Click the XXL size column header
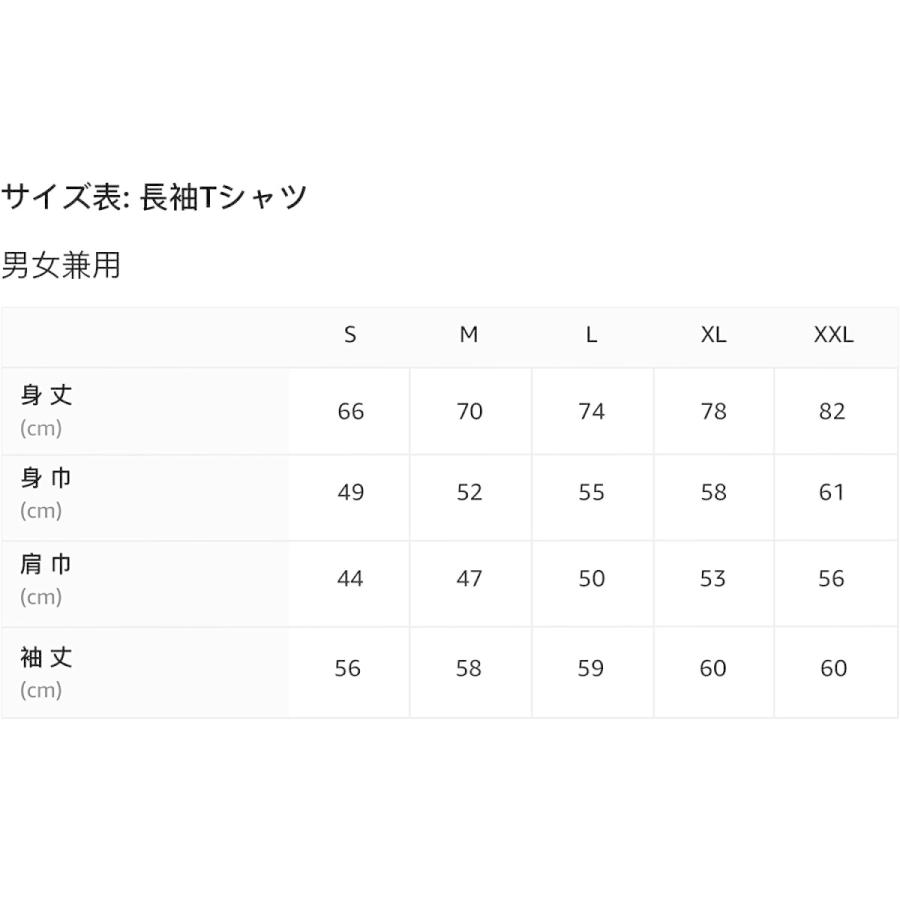 click(833, 335)
